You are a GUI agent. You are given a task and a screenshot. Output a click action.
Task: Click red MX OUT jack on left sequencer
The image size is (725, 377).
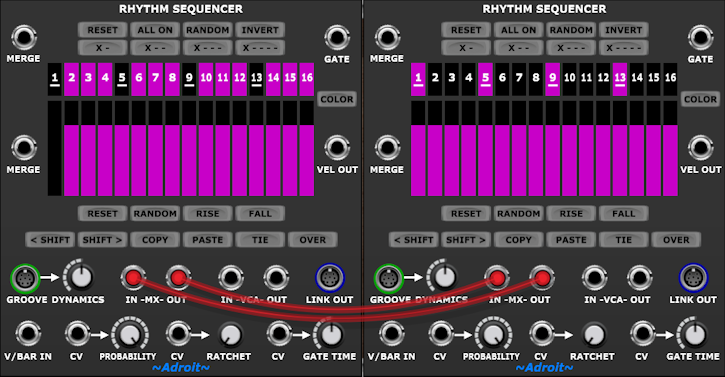(x=178, y=278)
